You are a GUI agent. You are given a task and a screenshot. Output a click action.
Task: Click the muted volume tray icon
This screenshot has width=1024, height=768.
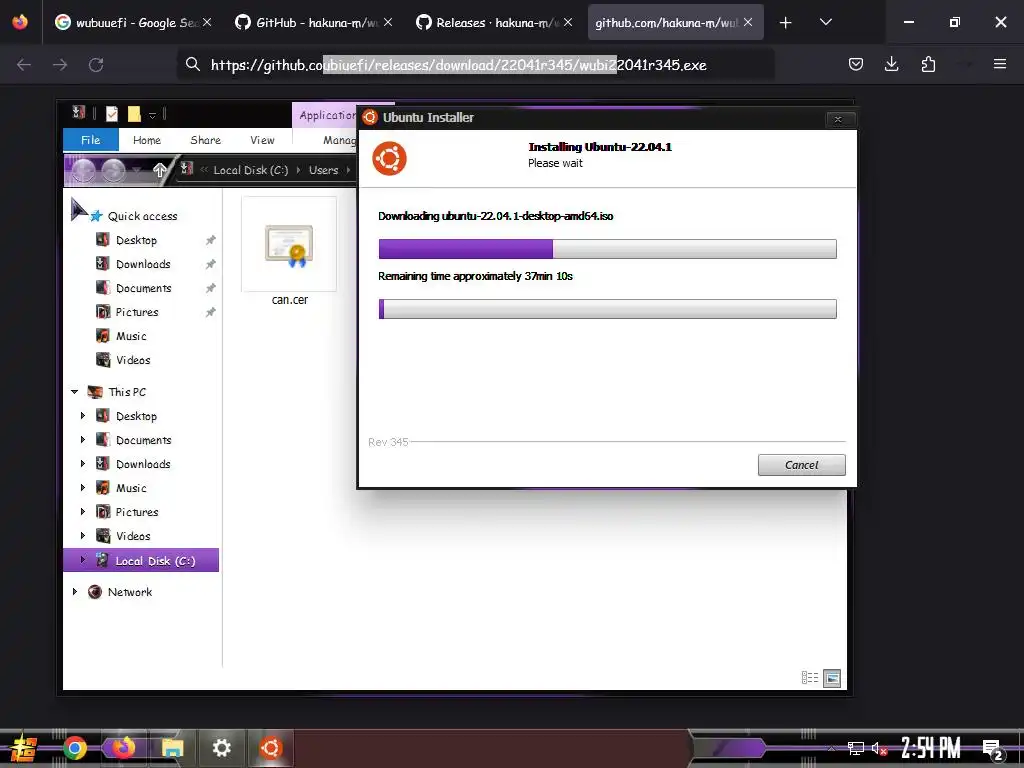[879, 749]
